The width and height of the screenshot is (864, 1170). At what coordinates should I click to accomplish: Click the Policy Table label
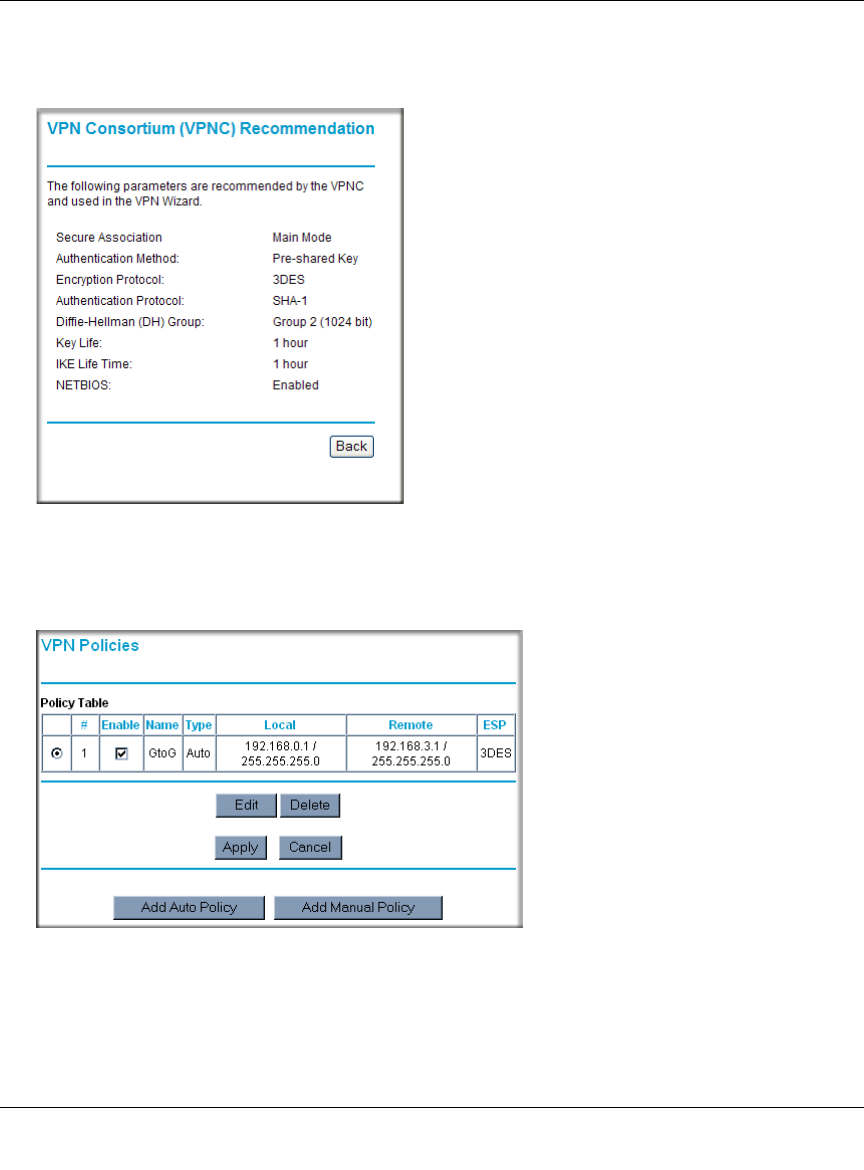coord(75,703)
